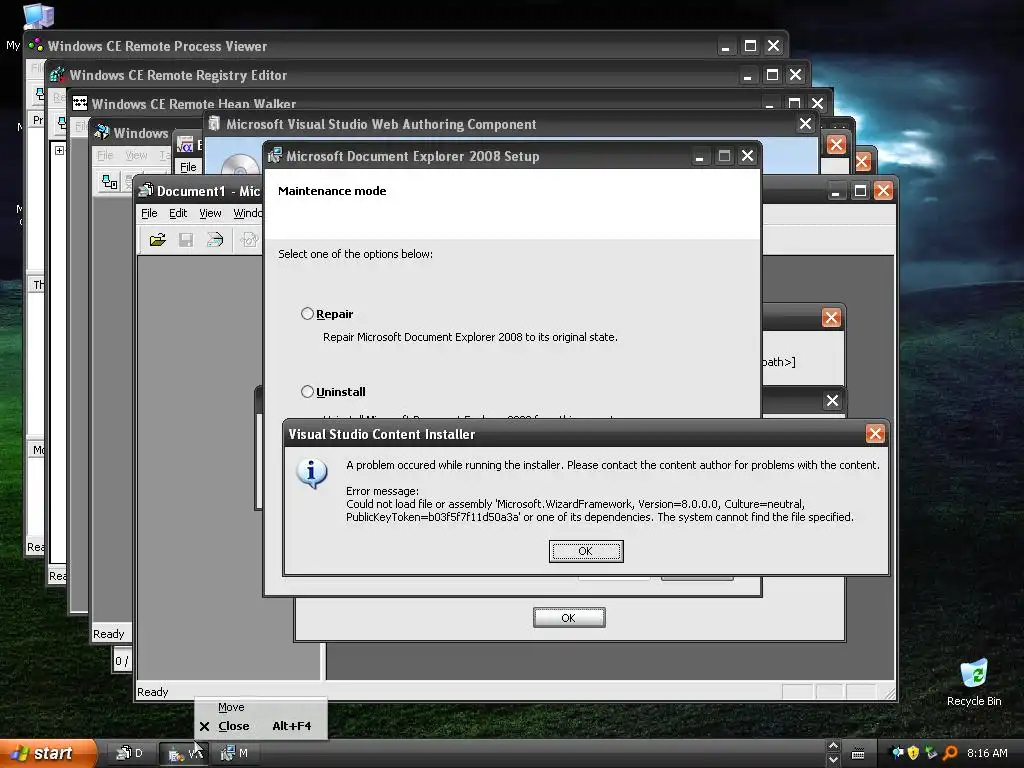This screenshot has width=1024, height=768.
Task: Click the Document1 window title icon
Action: pyautogui.click(x=146, y=191)
